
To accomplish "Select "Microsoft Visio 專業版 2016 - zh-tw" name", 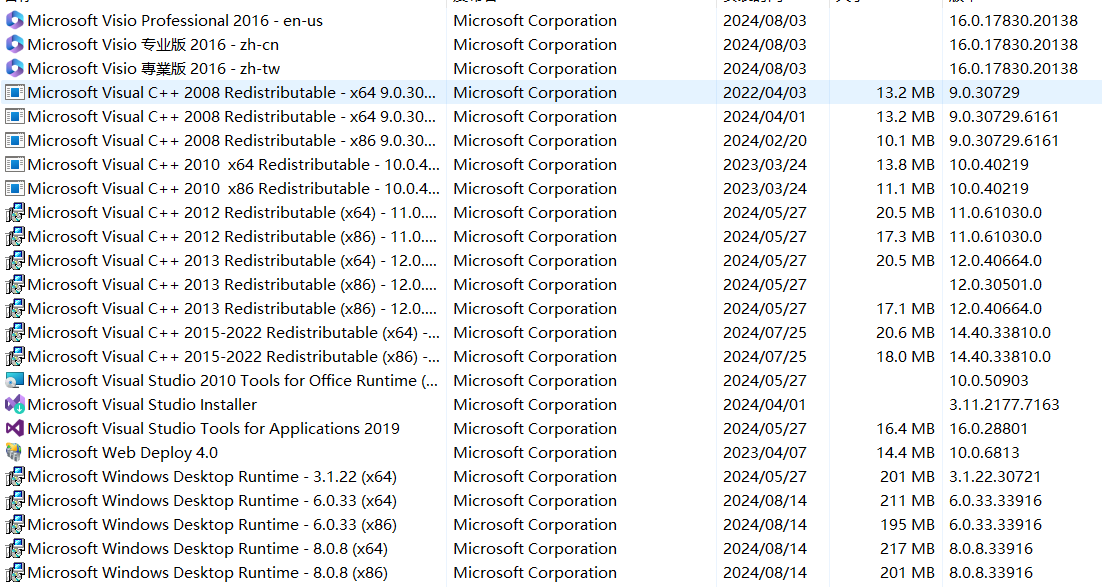I will [154, 68].
